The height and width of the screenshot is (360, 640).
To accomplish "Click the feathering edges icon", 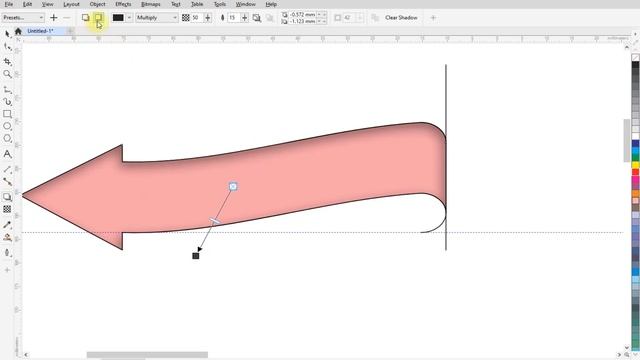I will (x=270, y=18).
